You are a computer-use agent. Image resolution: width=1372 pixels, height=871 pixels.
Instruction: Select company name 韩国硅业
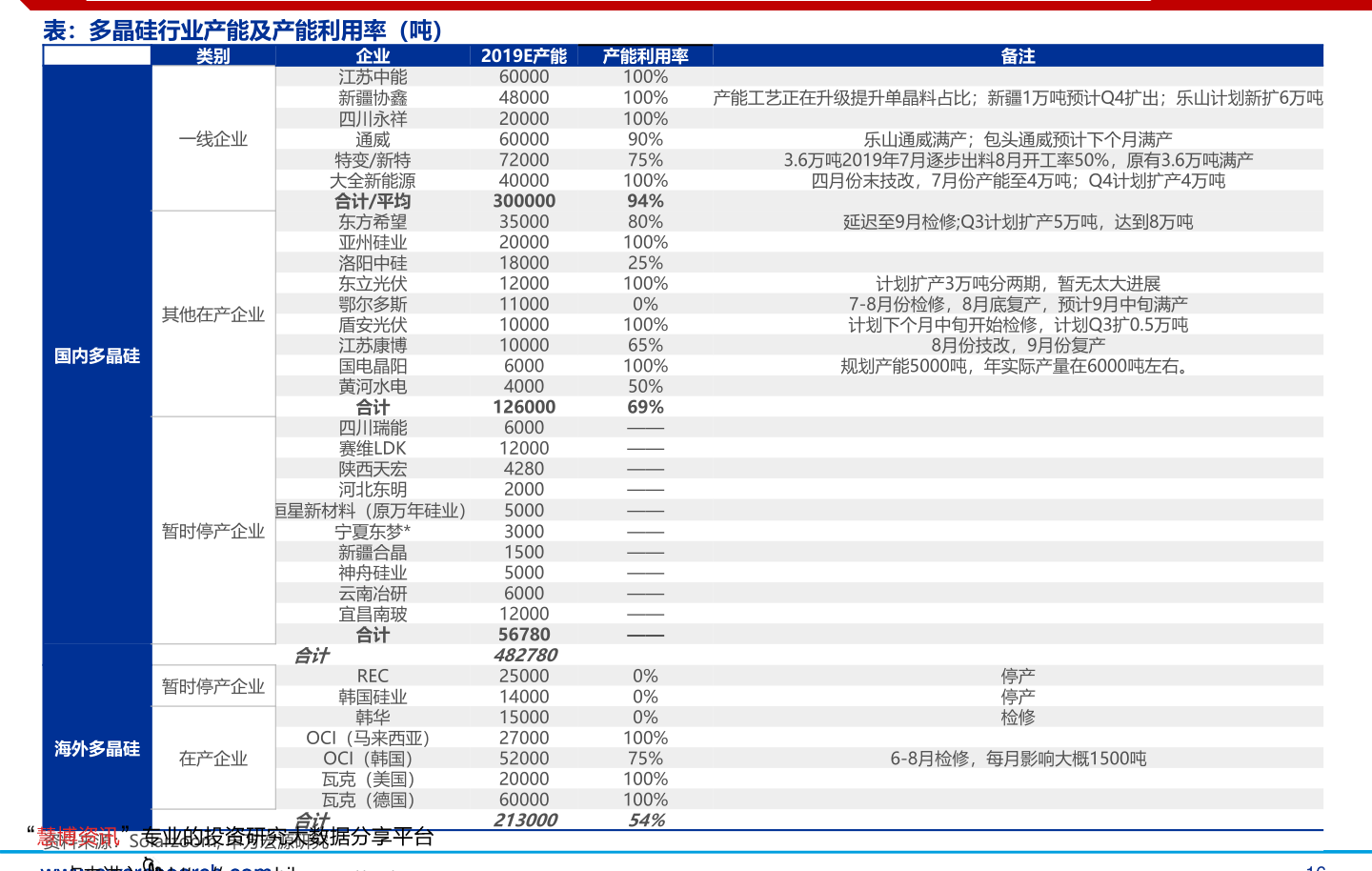373,698
